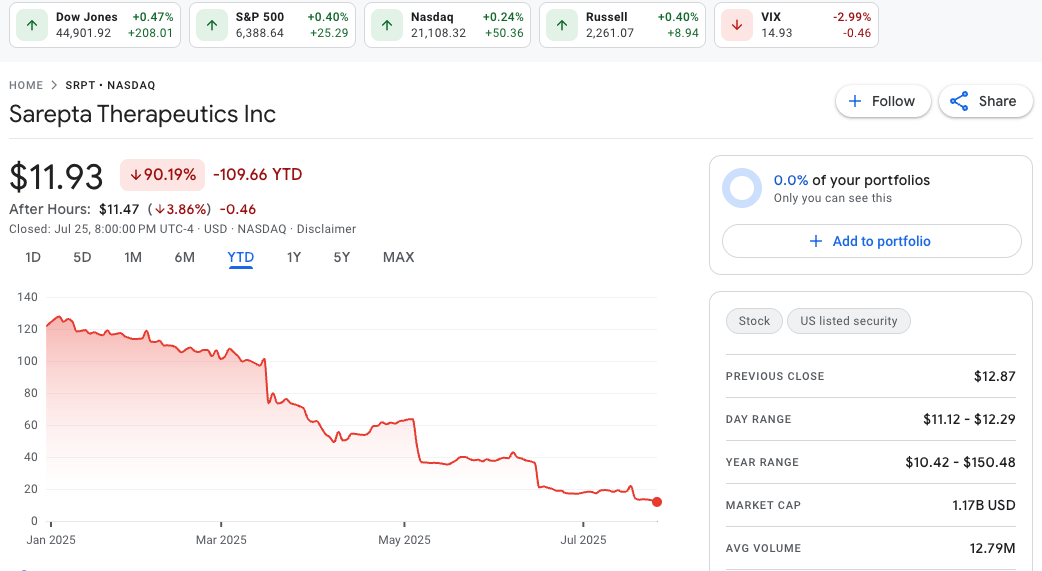Click the US listed security chip
Image resolution: width=1042 pixels, height=571 pixels.
(x=849, y=321)
